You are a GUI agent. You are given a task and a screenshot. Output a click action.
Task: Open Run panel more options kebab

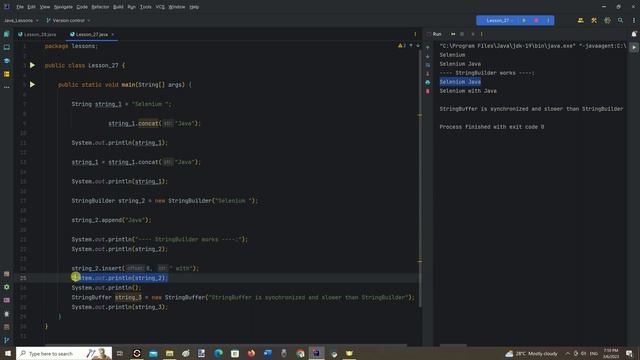[481, 34]
